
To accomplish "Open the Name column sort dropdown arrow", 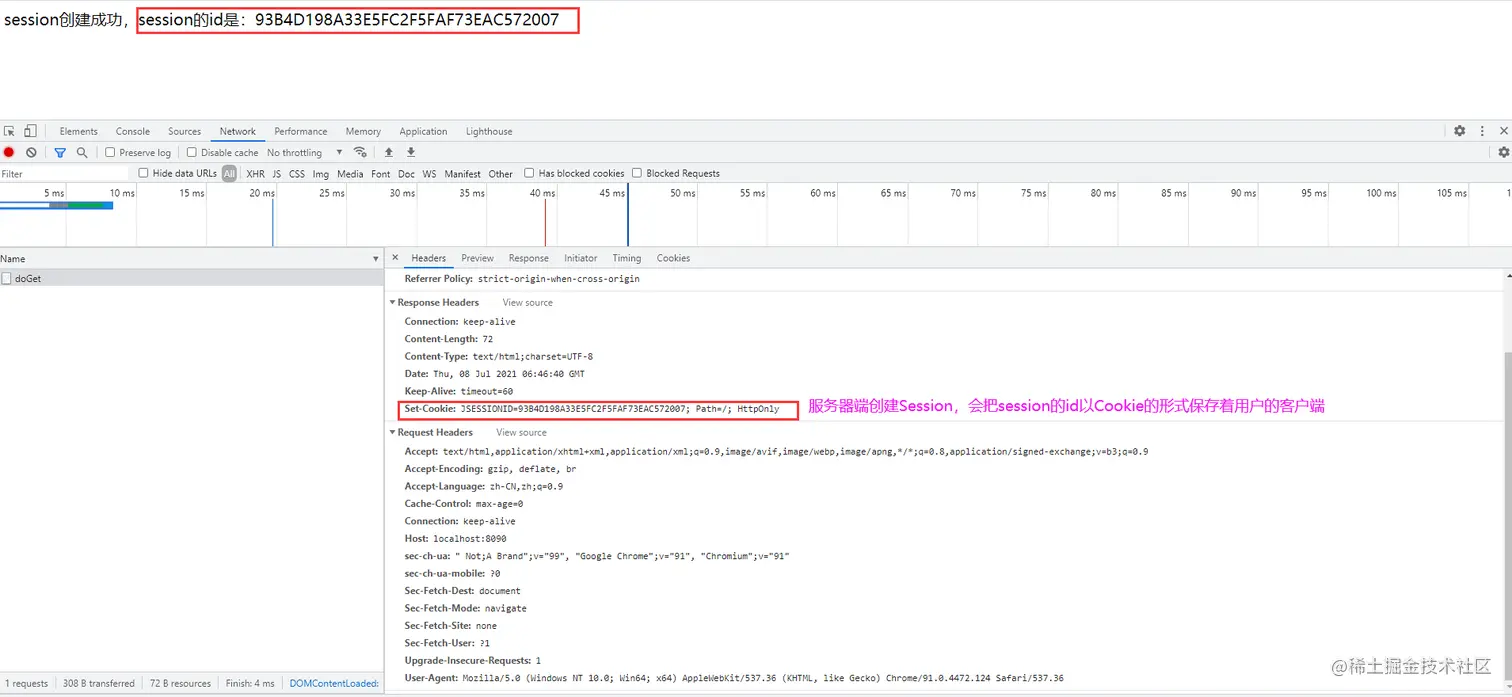I will 375,259.
